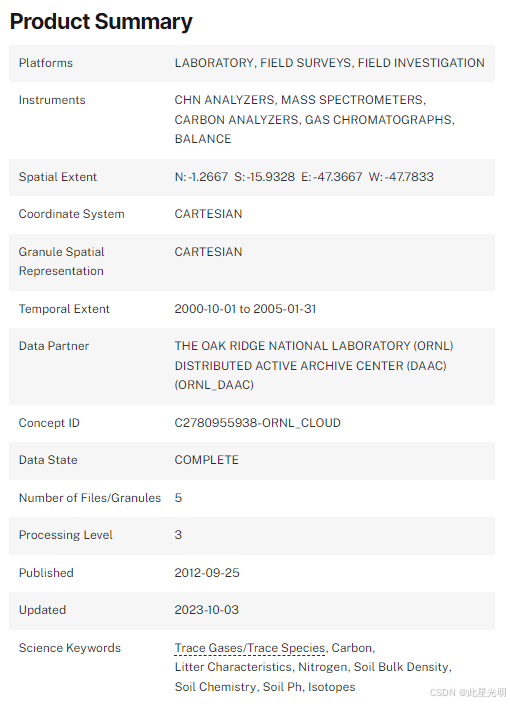The width and height of the screenshot is (510, 704).
Task: Click the Granule Spatial Representation label
Action: click(x=62, y=261)
